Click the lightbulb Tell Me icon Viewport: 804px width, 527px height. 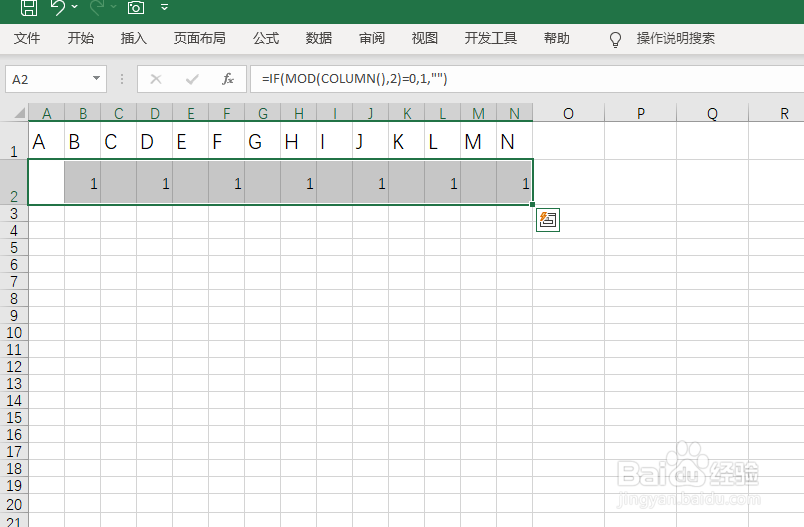click(615, 39)
